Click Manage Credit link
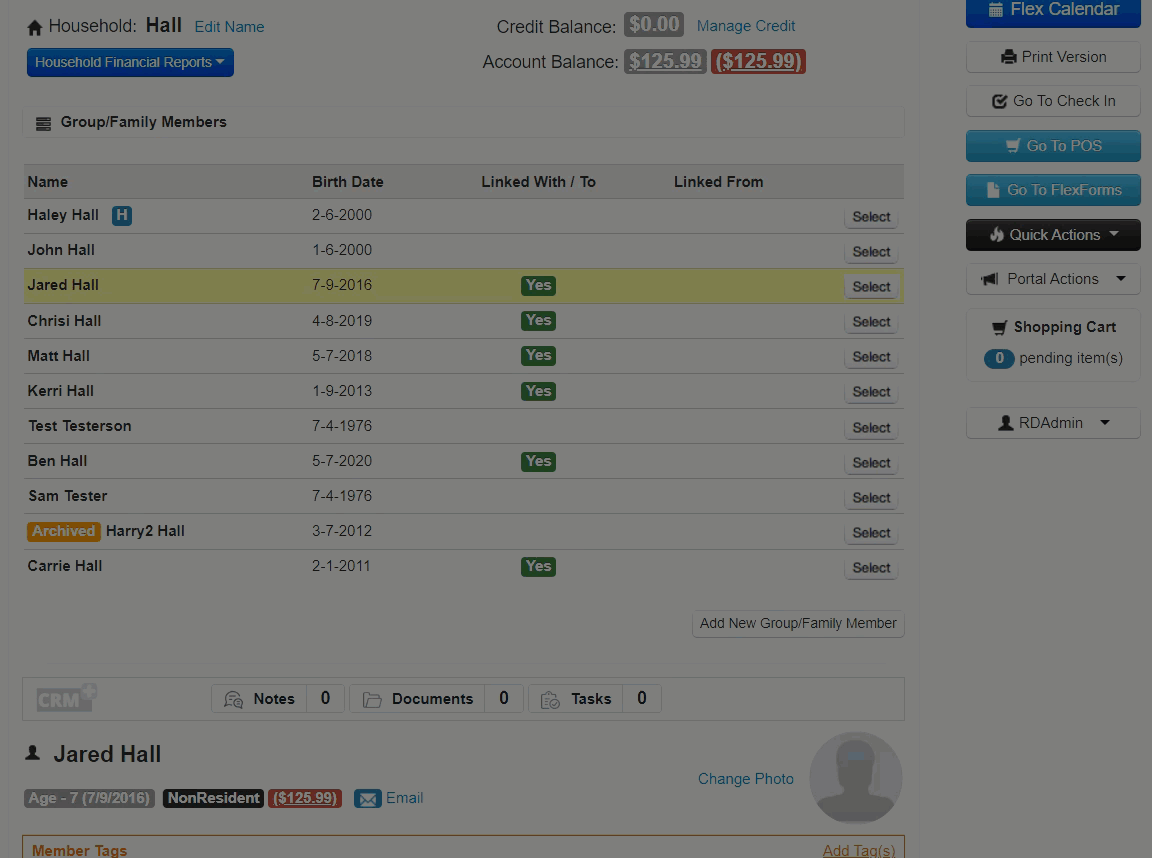Screen dimensions: 1152x858 (x=746, y=26)
